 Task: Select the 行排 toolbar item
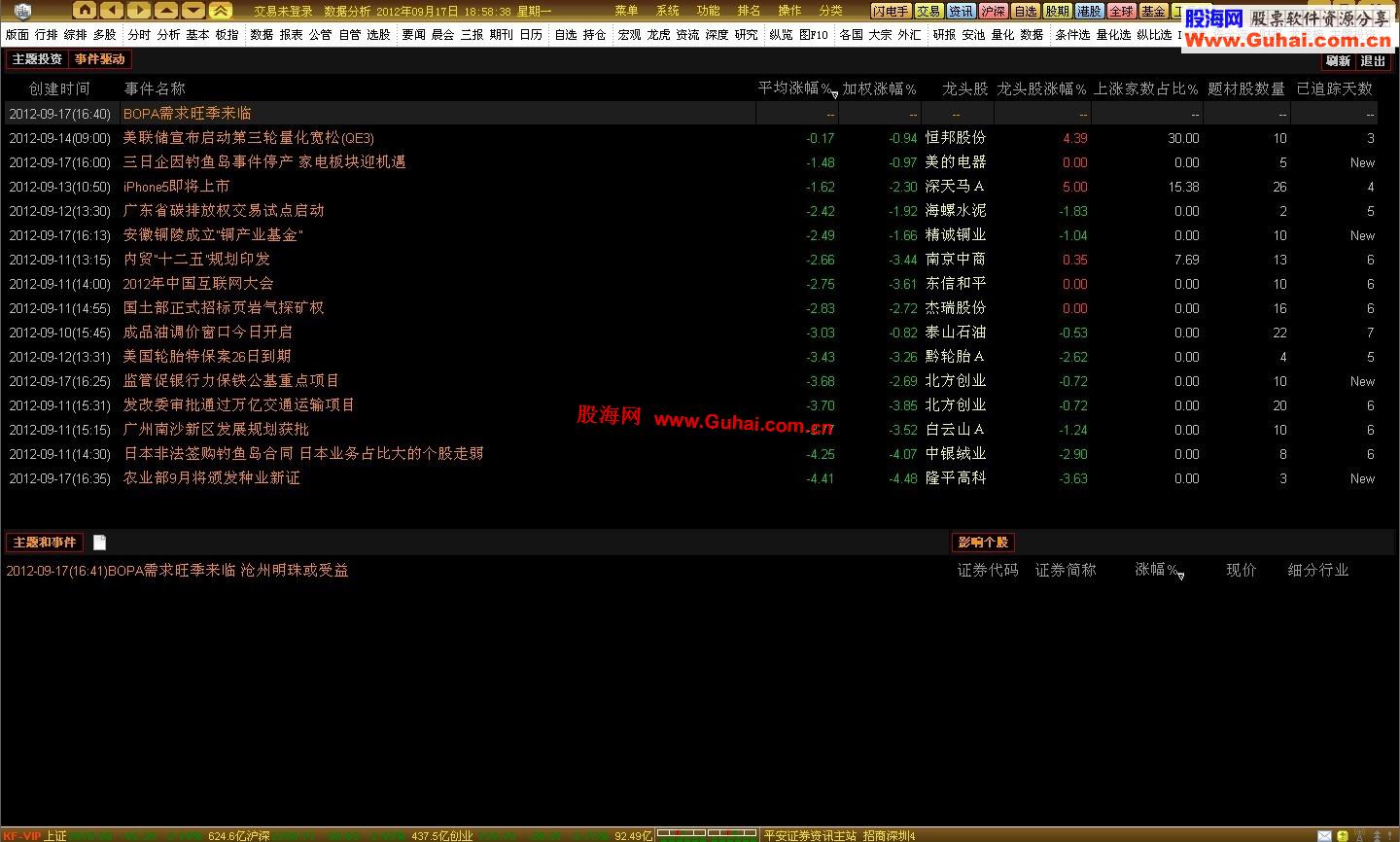click(x=47, y=35)
